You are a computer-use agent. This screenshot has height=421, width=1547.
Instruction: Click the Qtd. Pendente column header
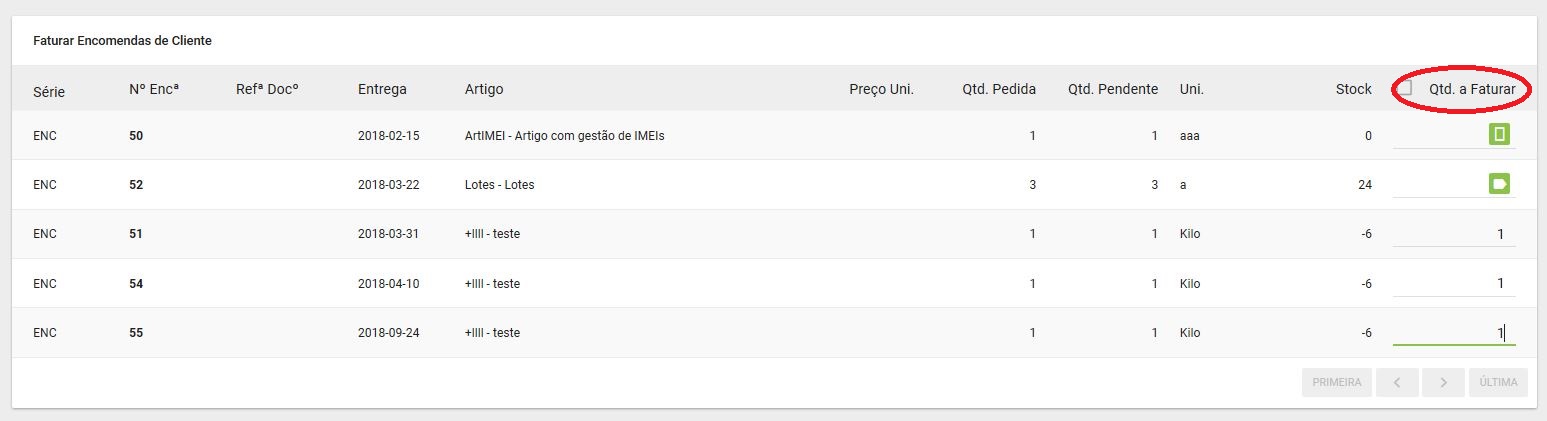click(1112, 89)
